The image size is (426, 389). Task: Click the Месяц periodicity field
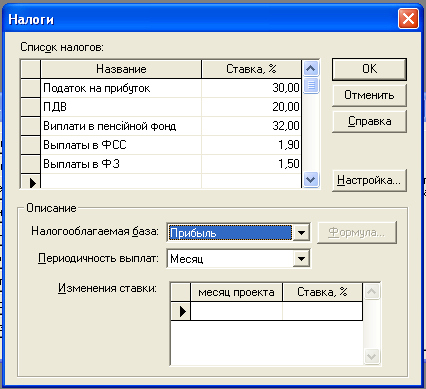(230, 258)
